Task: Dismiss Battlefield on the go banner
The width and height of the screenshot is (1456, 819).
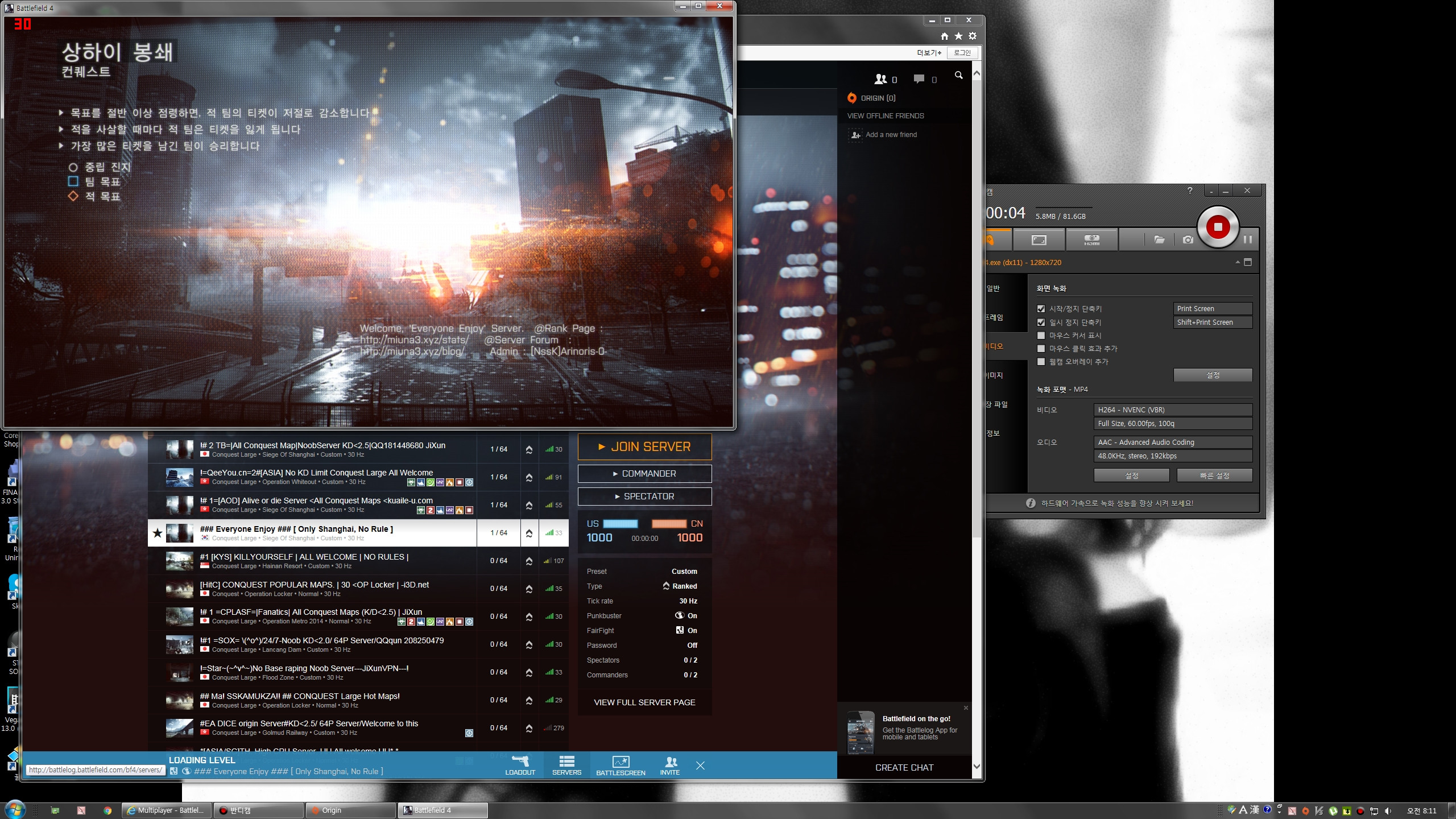Action: (x=966, y=708)
